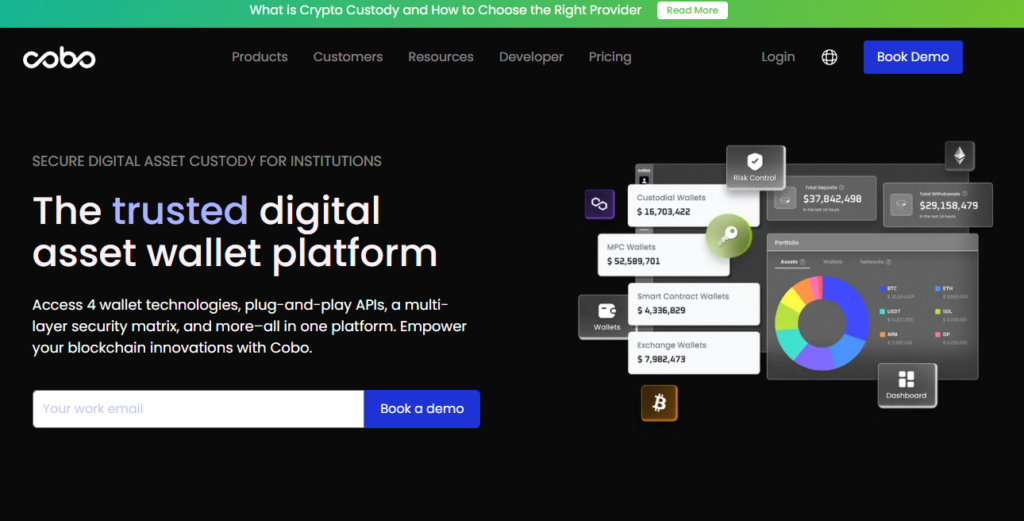The height and width of the screenshot is (521, 1024).
Task: Click the Login link
Action: coord(778,57)
